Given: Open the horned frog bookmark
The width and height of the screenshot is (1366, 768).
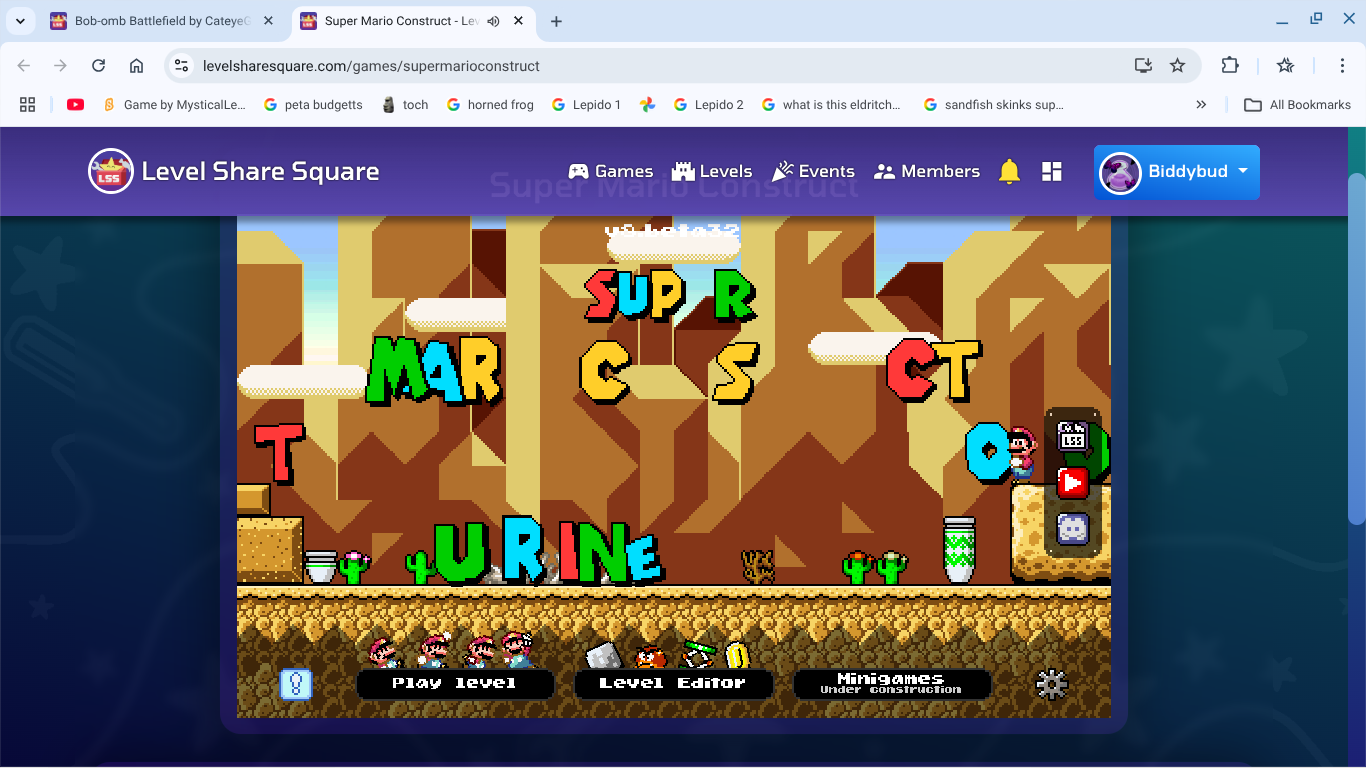Looking at the screenshot, I should 490,104.
